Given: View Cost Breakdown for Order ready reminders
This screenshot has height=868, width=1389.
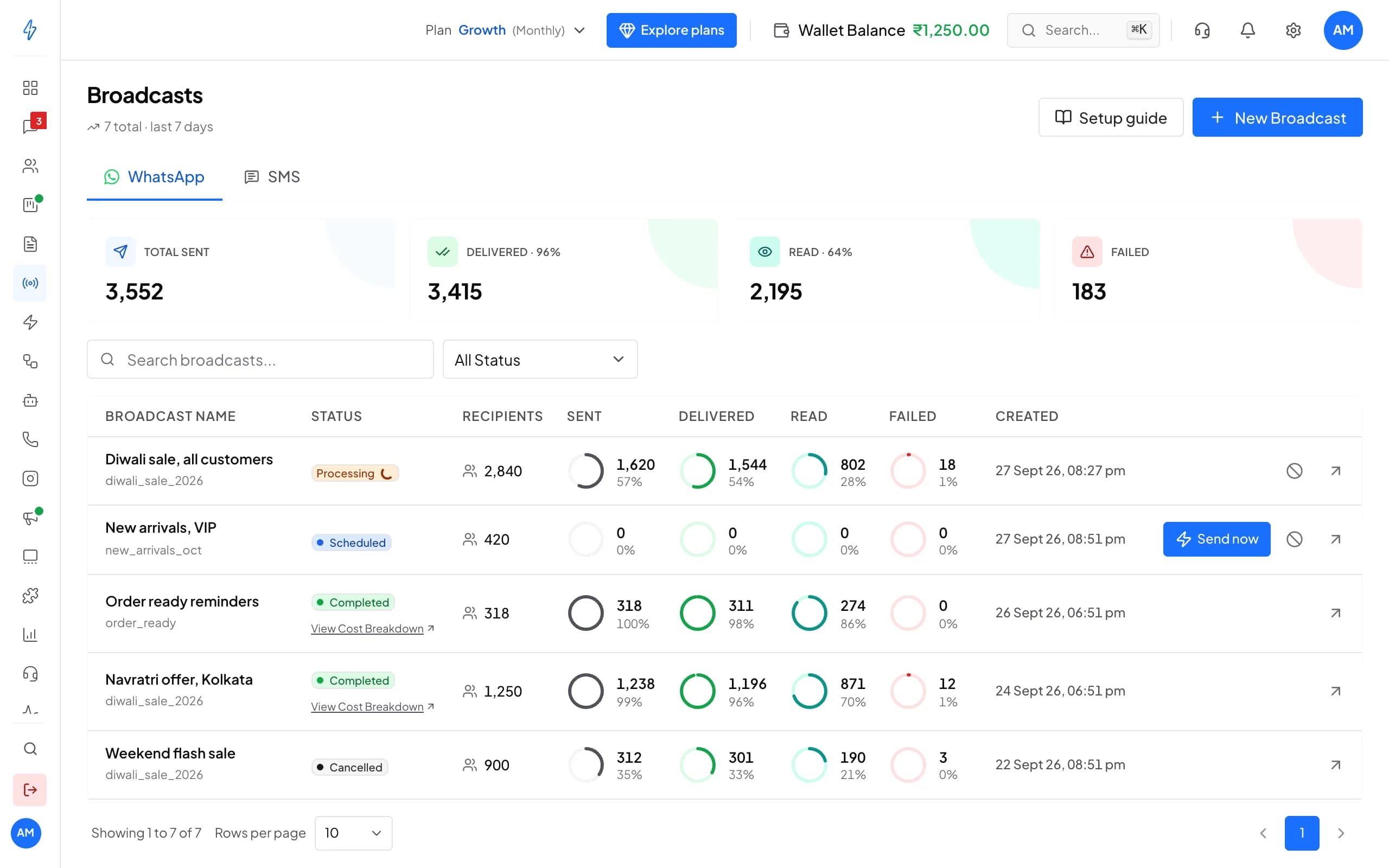Looking at the screenshot, I should coord(373,629).
